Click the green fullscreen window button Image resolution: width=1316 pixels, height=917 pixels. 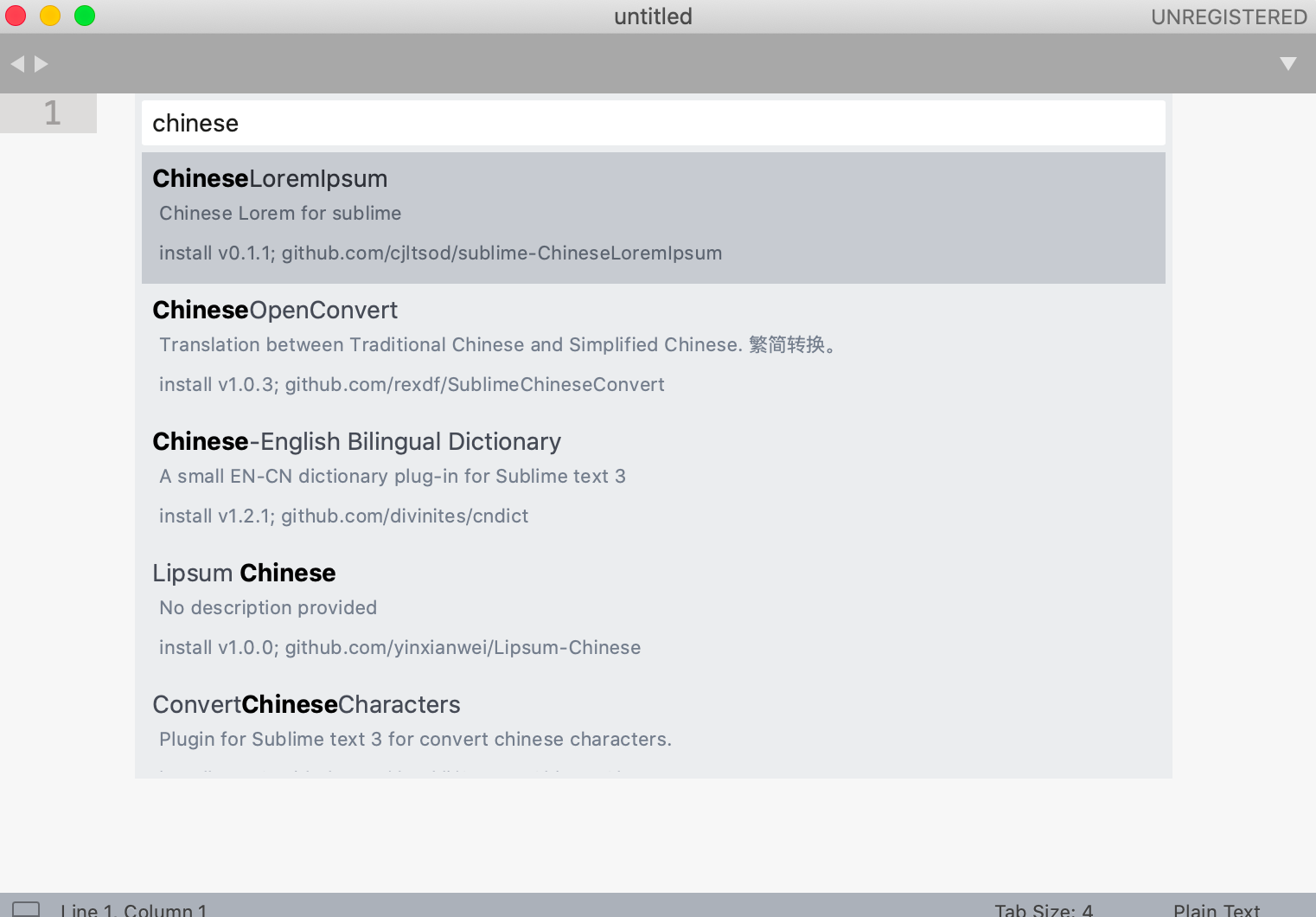click(x=85, y=16)
